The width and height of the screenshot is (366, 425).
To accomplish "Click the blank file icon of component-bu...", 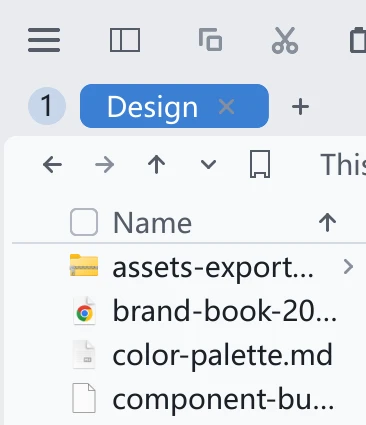I will pyautogui.click(x=84, y=398).
